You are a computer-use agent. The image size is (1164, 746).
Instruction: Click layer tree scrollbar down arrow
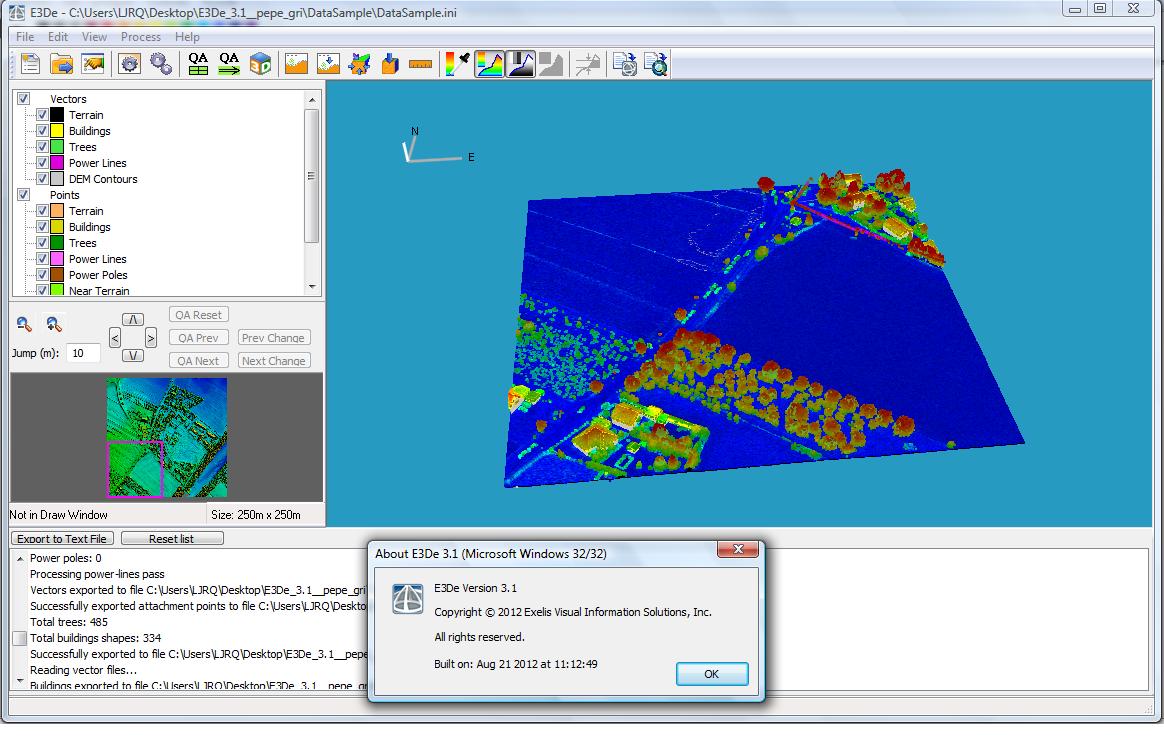click(x=312, y=287)
